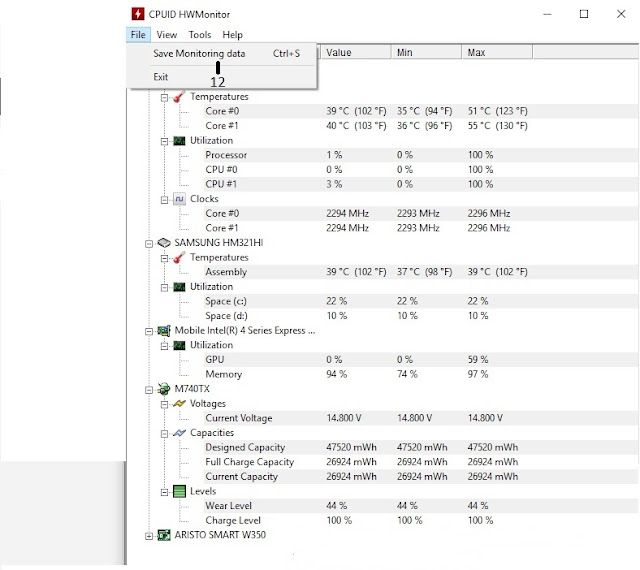This screenshot has height=570, width=640.
Task: Select the CPU #1 utilization row
Action: click(420, 184)
